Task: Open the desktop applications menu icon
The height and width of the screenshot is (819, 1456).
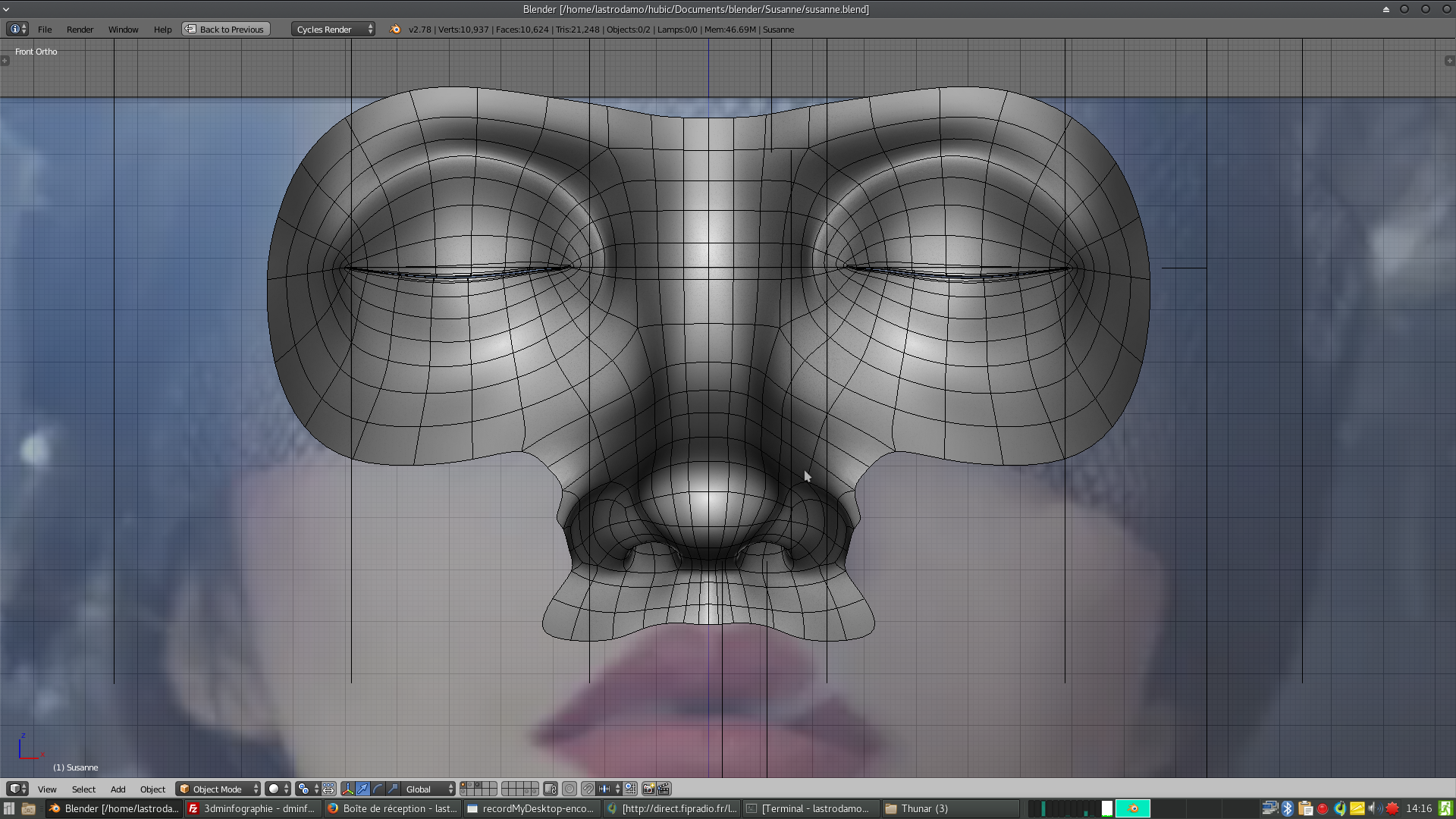Action: tap(9, 808)
